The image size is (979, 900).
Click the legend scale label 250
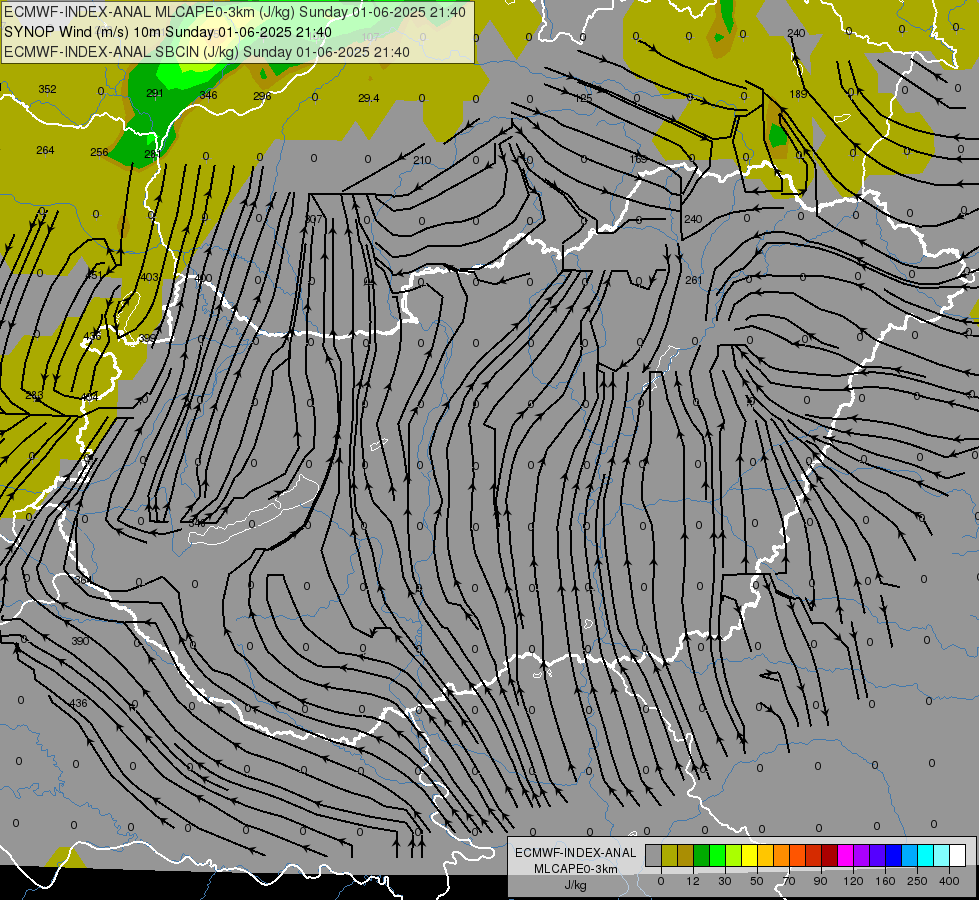point(917,881)
